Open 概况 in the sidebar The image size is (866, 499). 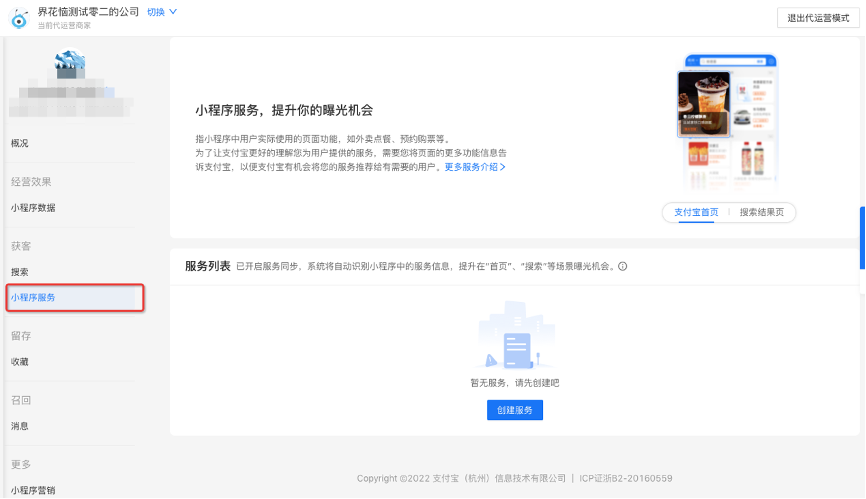click(19, 143)
